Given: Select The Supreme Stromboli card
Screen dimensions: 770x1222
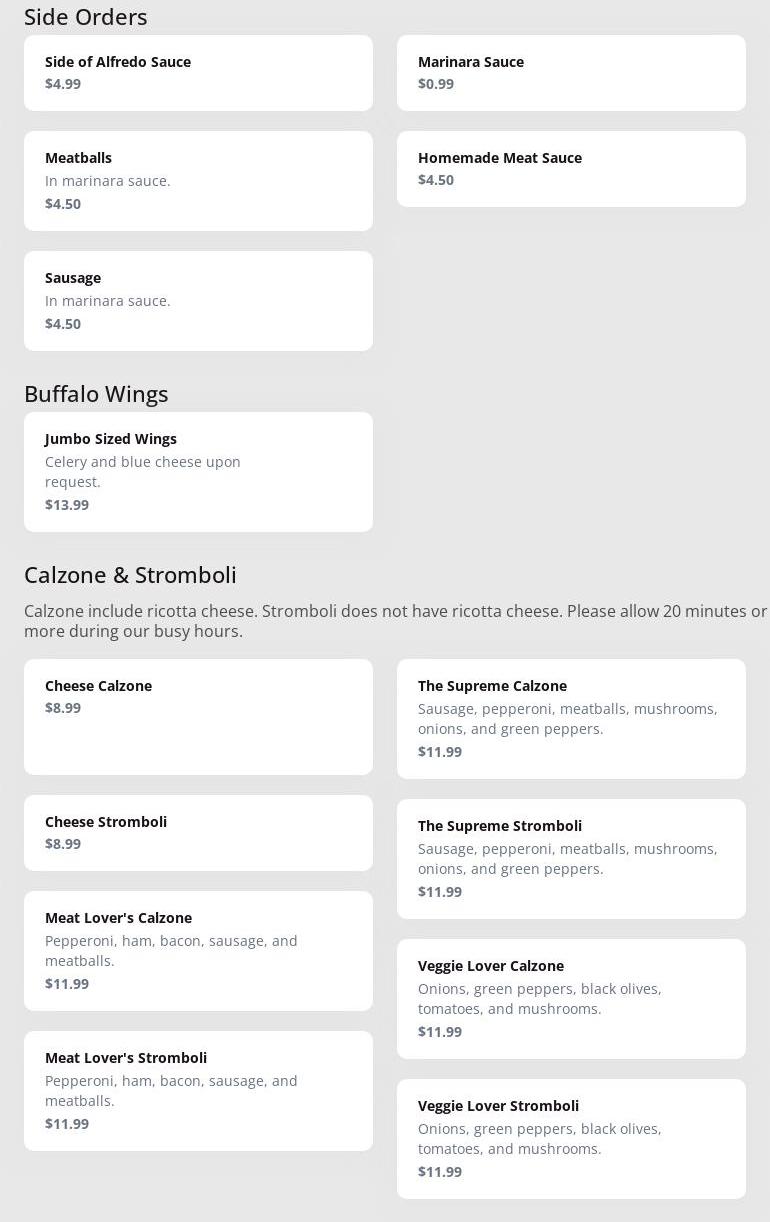Looking at the screenshot, I should pyautogui.click(x=571, y=859).
